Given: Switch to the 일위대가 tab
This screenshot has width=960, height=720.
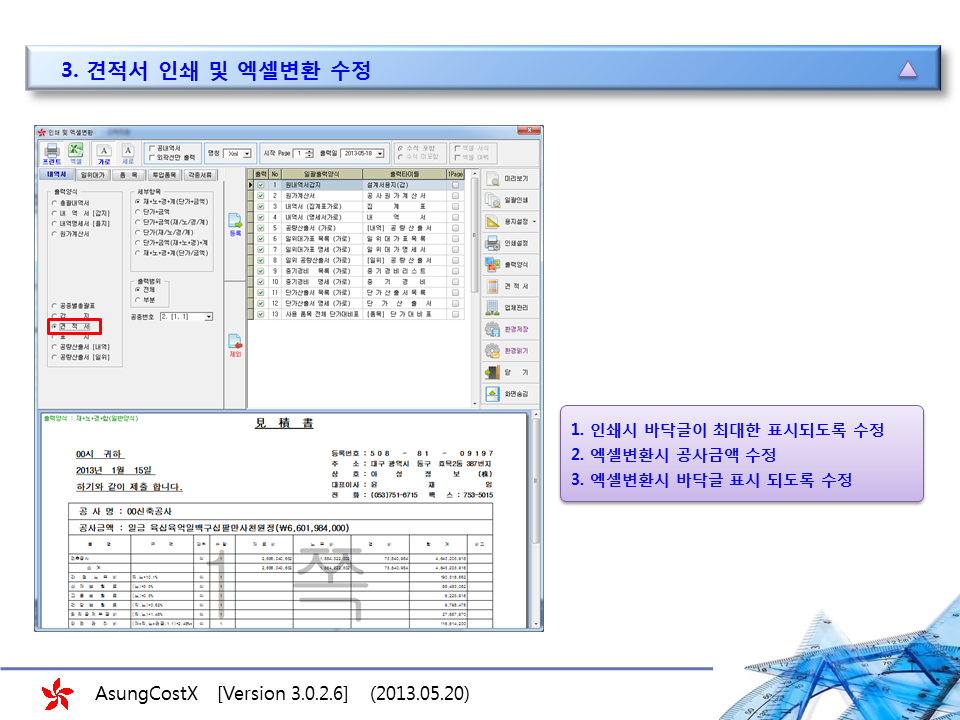Looking at the screenshot, I should (x=93, y=174).
